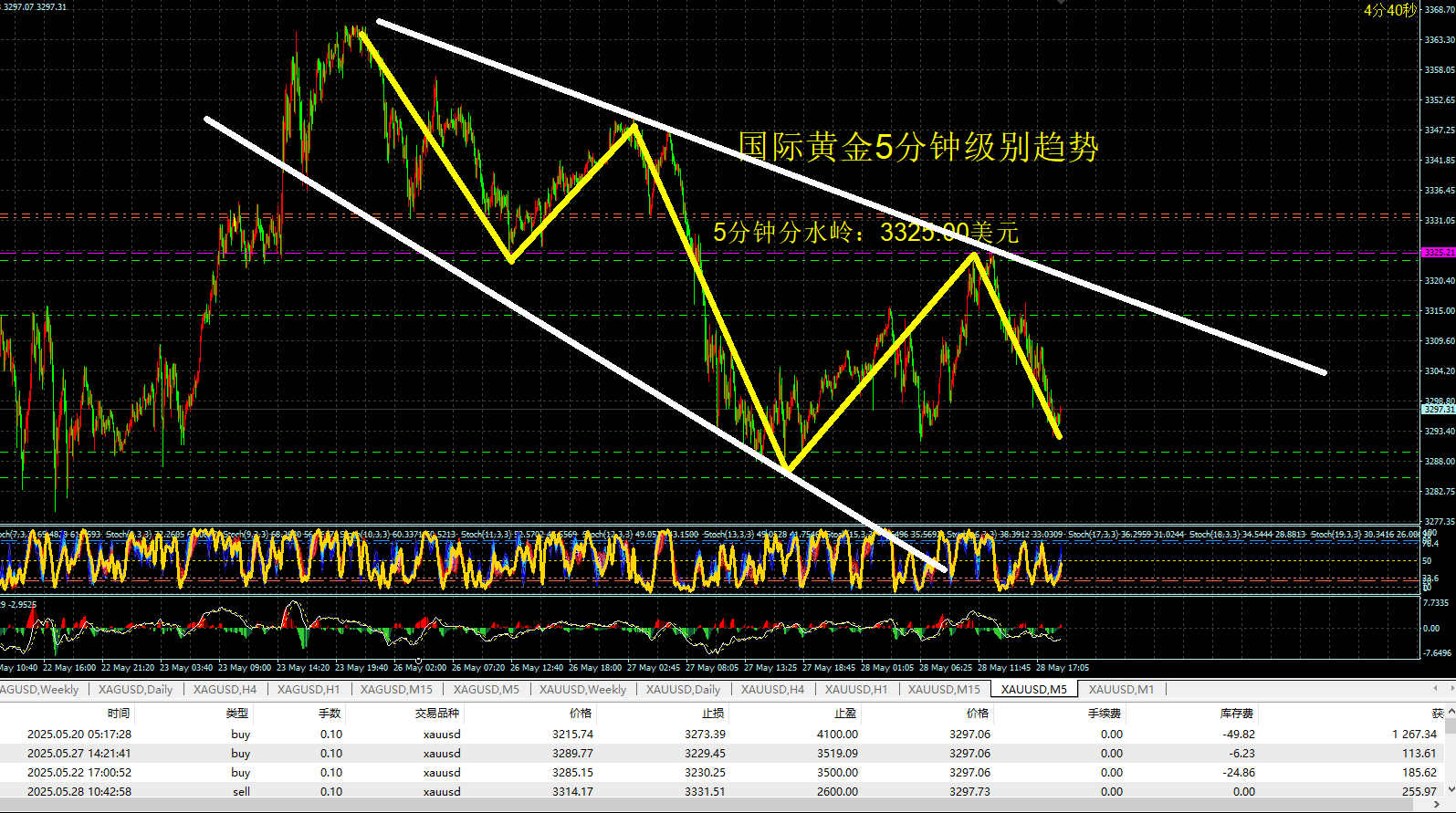Click the 4分40秒 candle countdown timer
Screen dimensions: 1456x813
1389,10
